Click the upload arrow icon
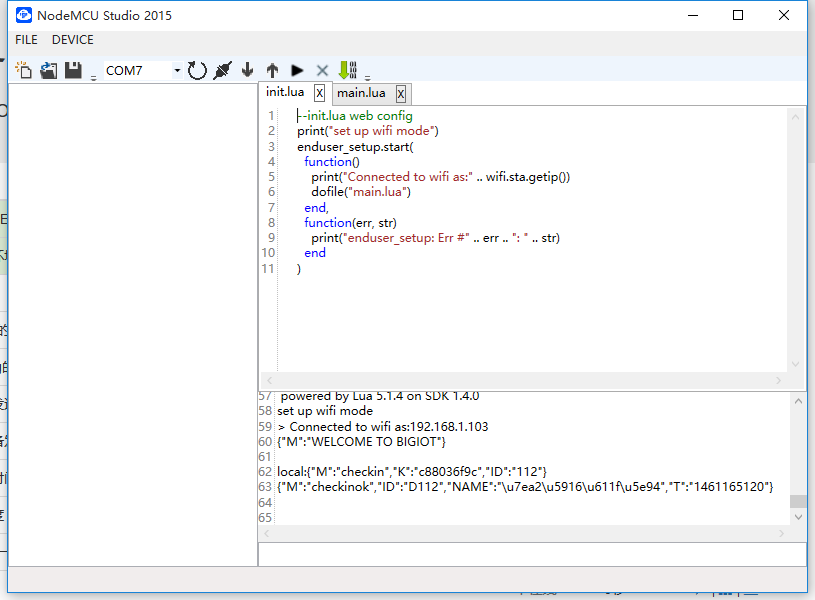 click(x=272, y=70)
